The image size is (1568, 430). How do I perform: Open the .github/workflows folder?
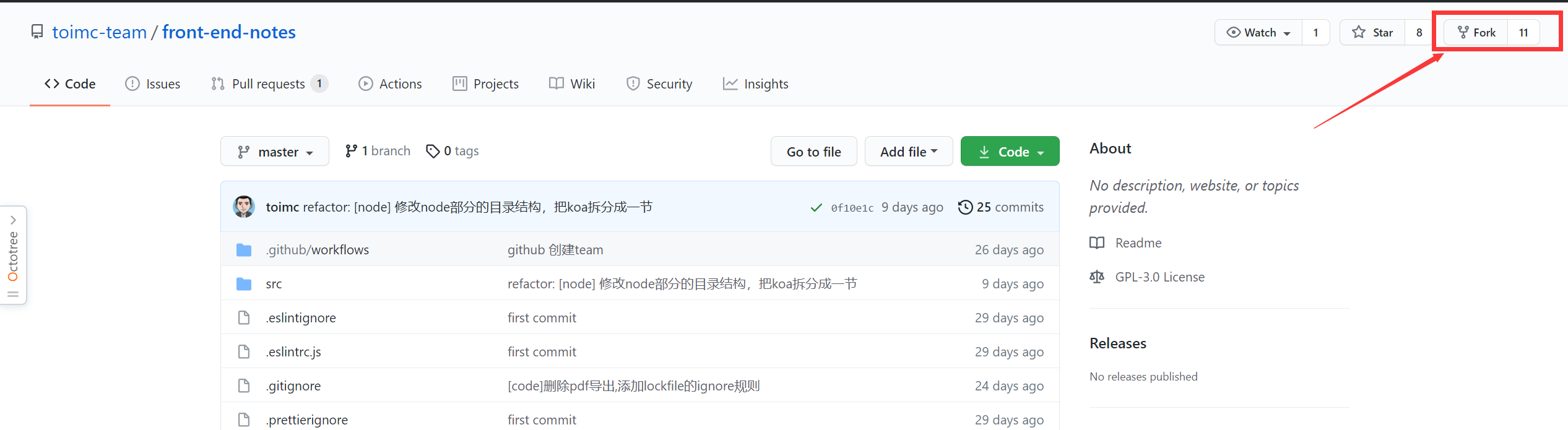(318, 250)
